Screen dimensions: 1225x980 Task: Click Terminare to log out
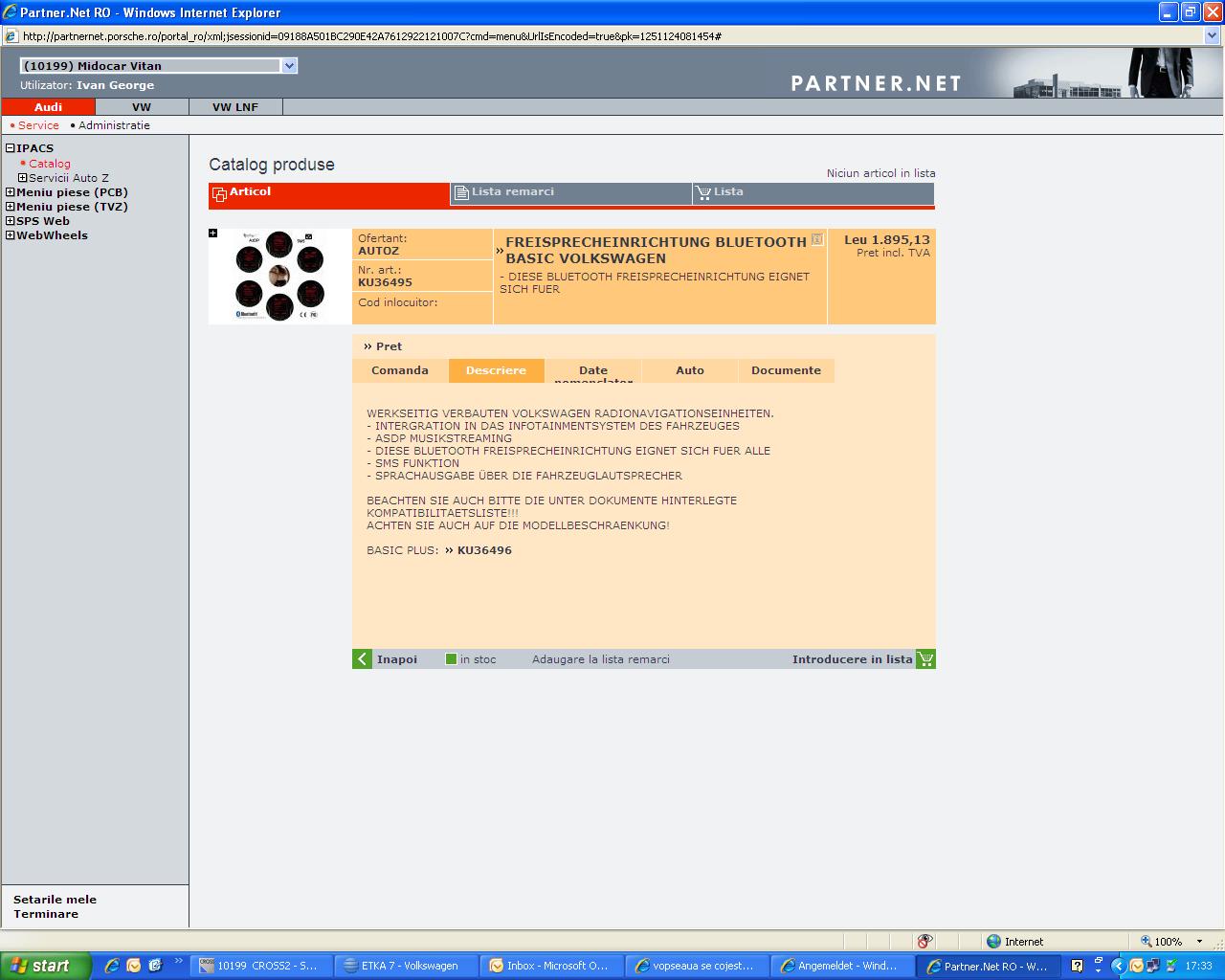pyautogui.click(x=46, y=914)
